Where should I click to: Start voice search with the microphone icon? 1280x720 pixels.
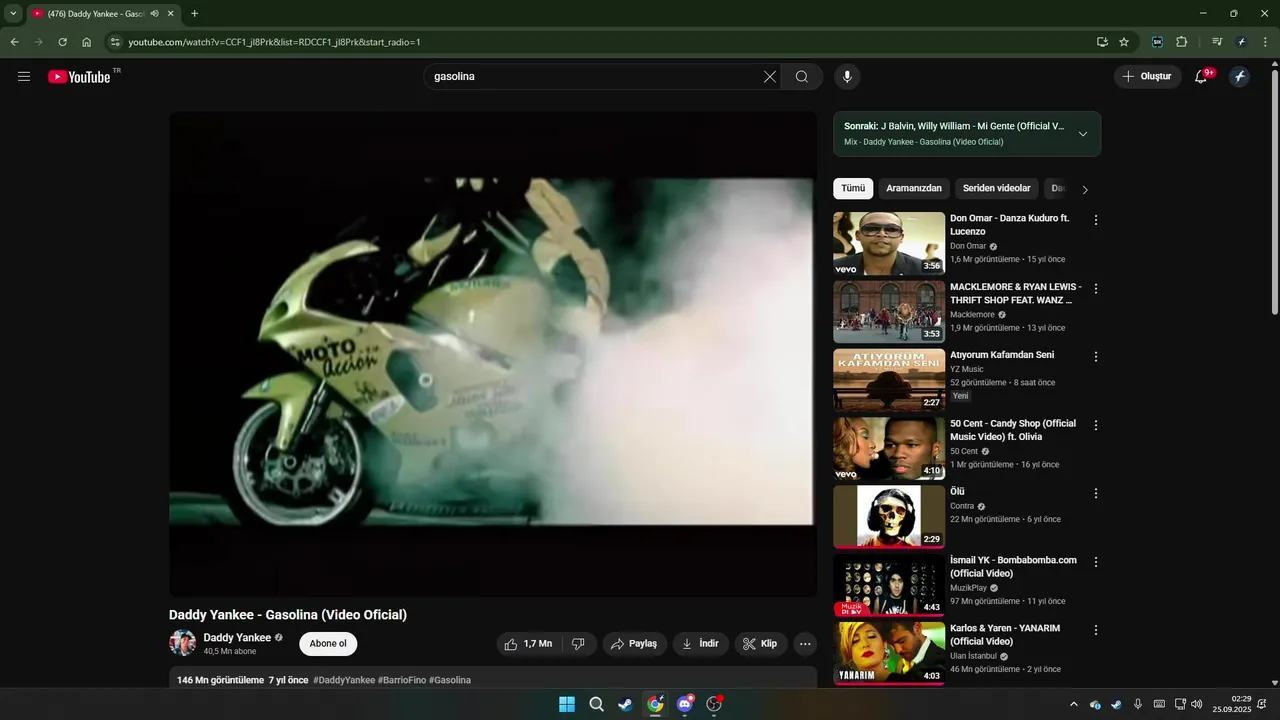coord(847,76)
